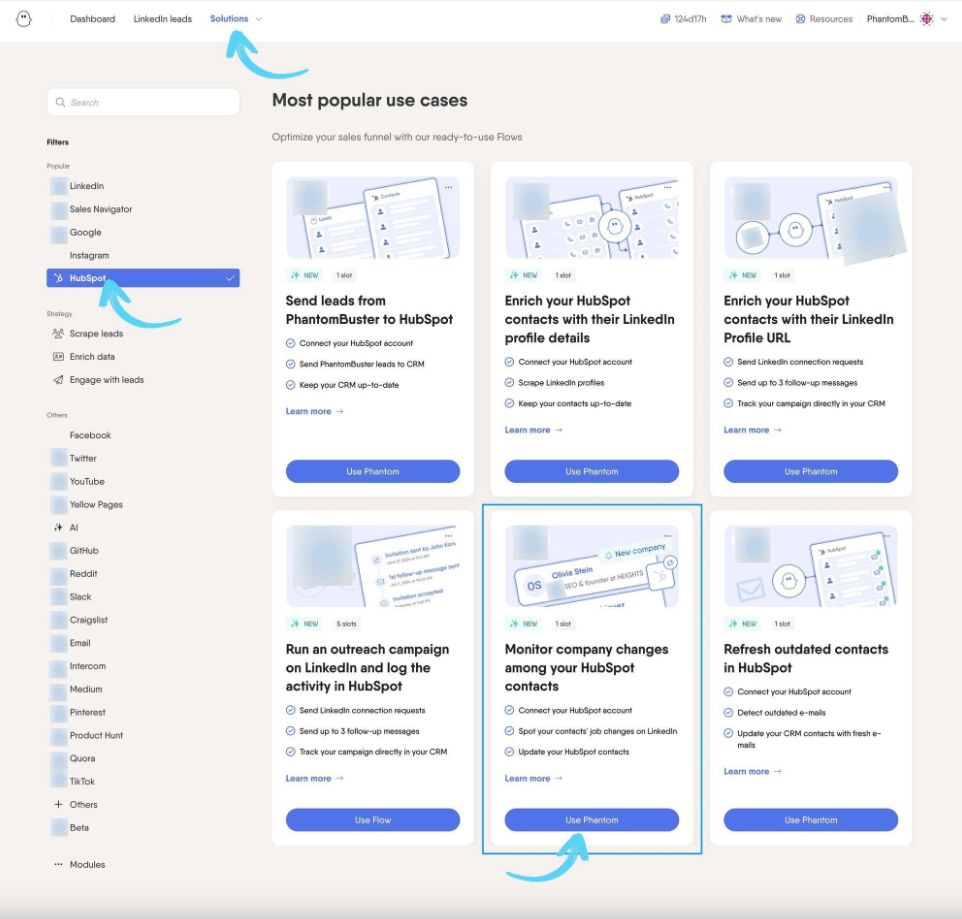Go to the Dashboard tab
The image size is (962, 919).
coord(93,19)
